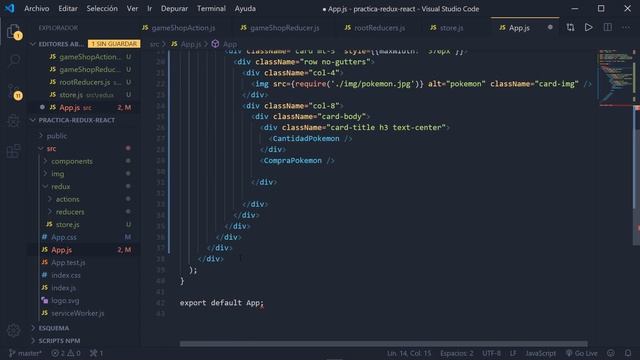This screenshot has height=360, width=640.
Task: Click the code minimap preview
Action: coord(616,78)
